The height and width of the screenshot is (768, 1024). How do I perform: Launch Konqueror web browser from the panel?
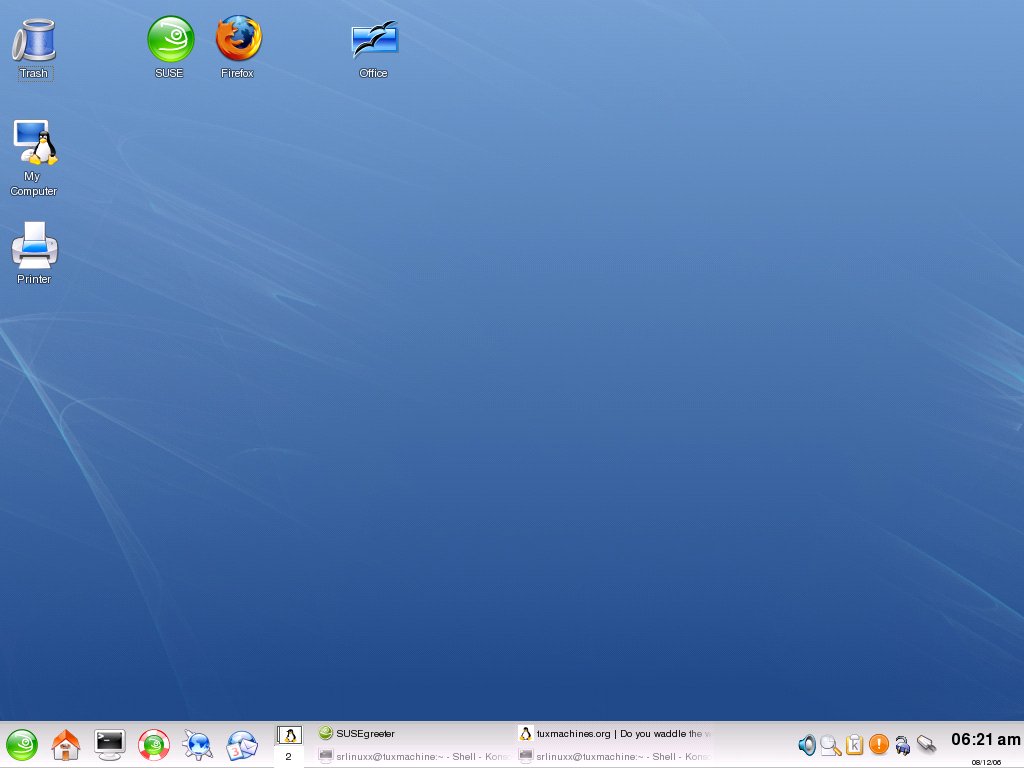[x=198, y=745]
